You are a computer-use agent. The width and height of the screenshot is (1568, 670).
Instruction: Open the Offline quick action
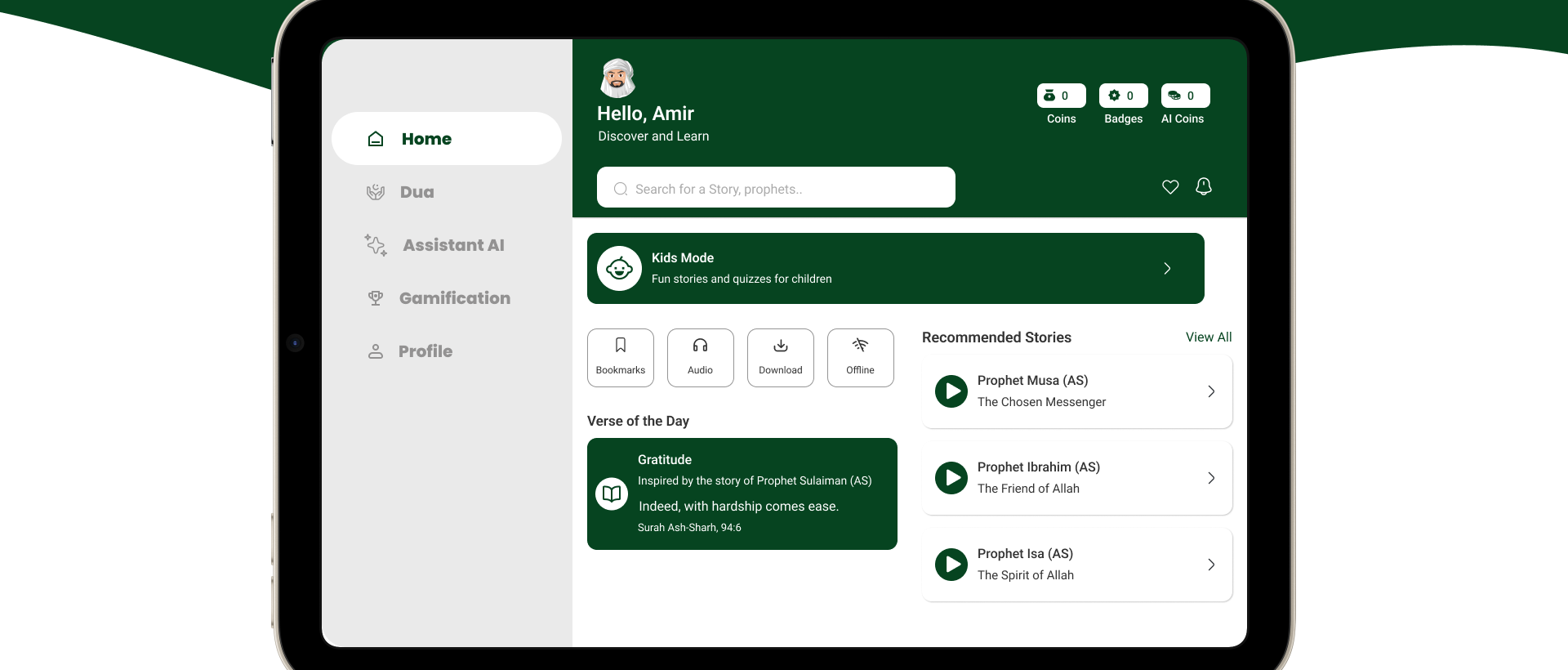click(x=861, y=358)
